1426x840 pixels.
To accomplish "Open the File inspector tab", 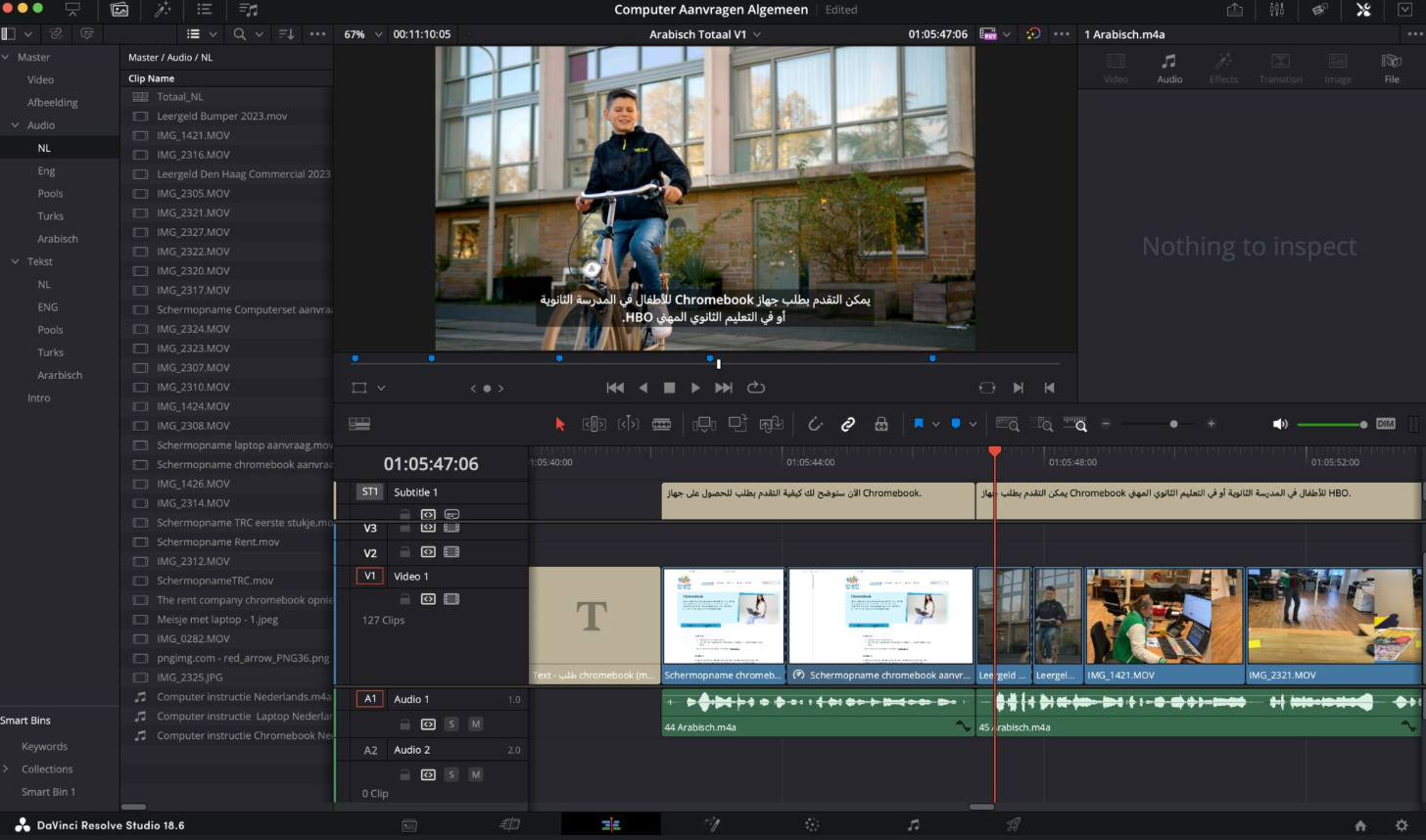I will (x=1391, y=69).
